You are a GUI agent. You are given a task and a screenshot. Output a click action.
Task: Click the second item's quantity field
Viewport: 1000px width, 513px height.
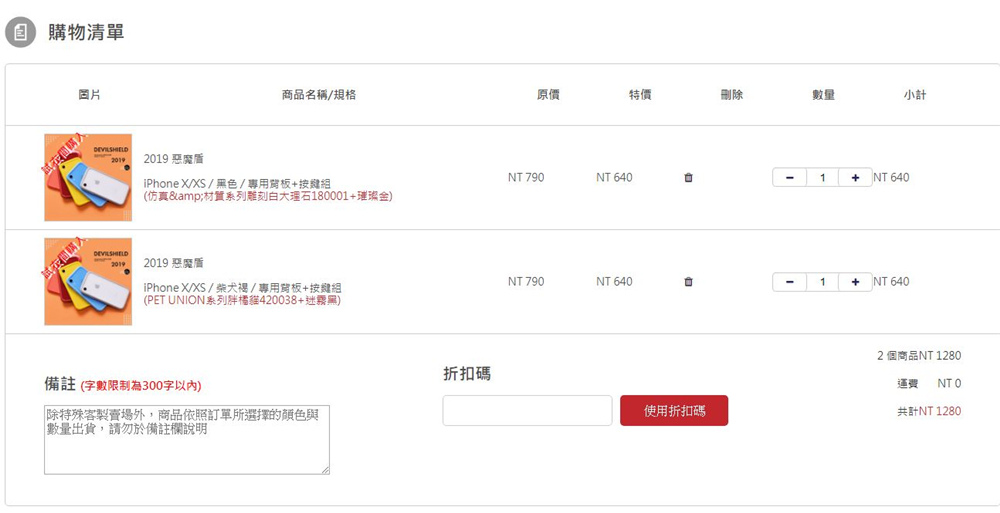pyautogui.click(x=823, y=281)
